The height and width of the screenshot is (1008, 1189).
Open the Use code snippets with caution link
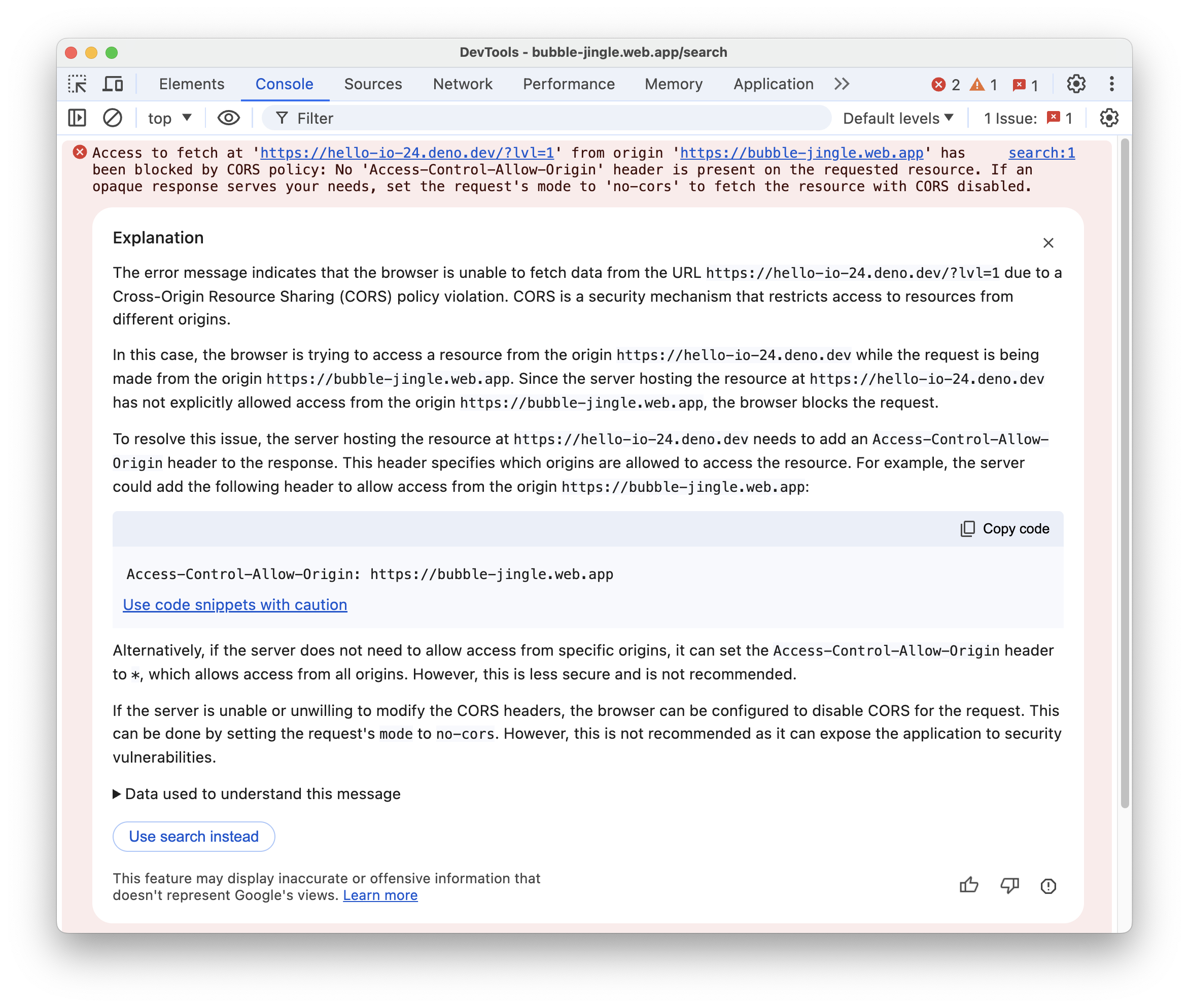[235, 604]
